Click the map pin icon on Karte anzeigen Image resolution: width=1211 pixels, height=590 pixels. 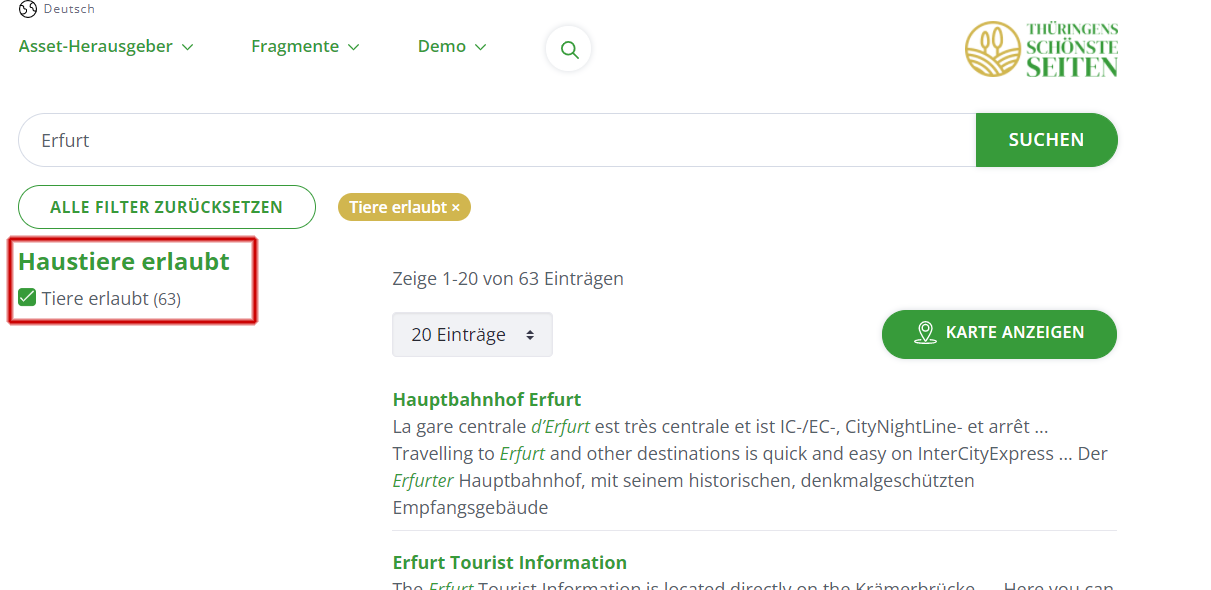pos(925,333)
